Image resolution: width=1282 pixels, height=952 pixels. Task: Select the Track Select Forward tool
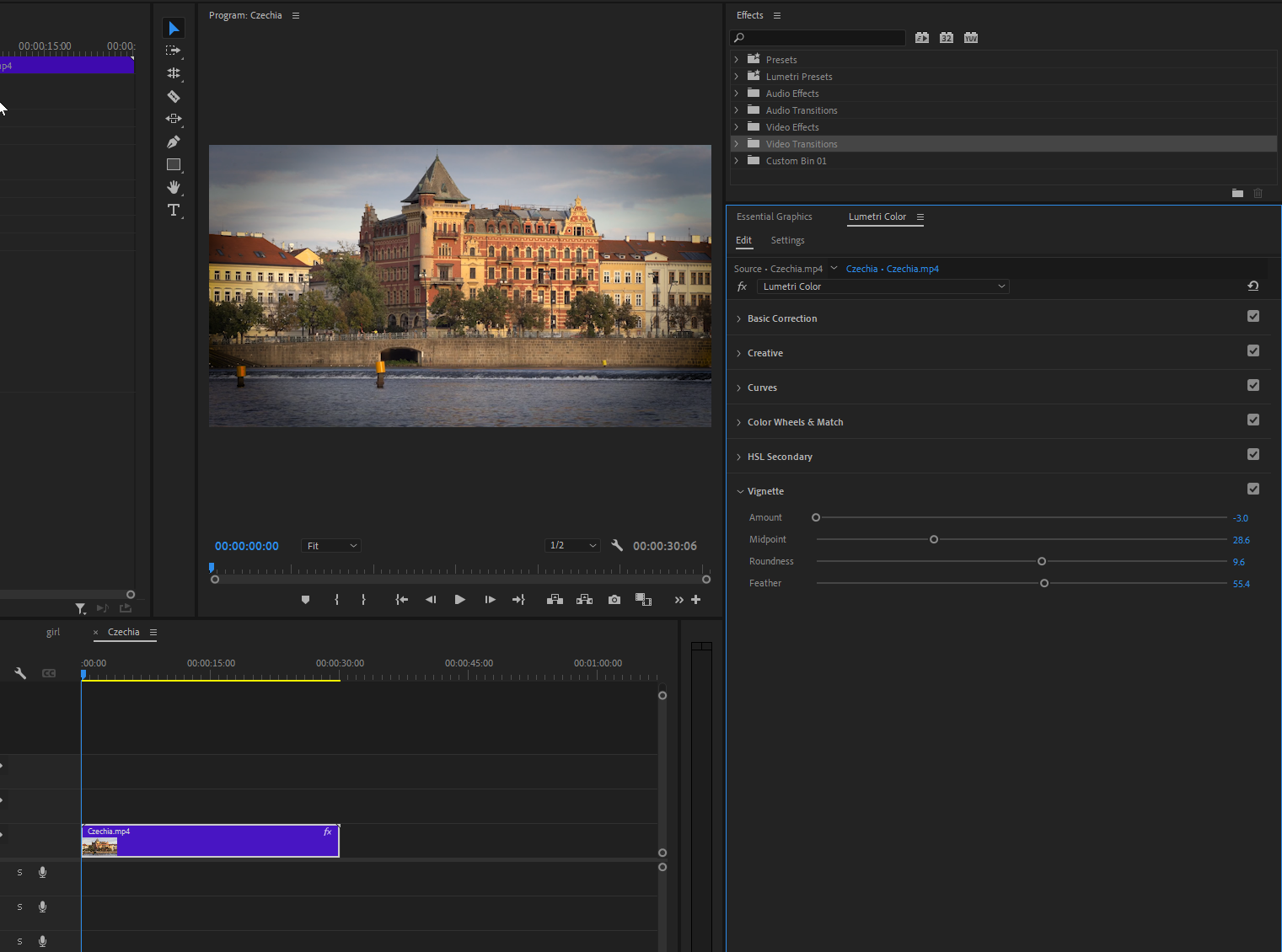pyautogui.click(x=174, y=51)
